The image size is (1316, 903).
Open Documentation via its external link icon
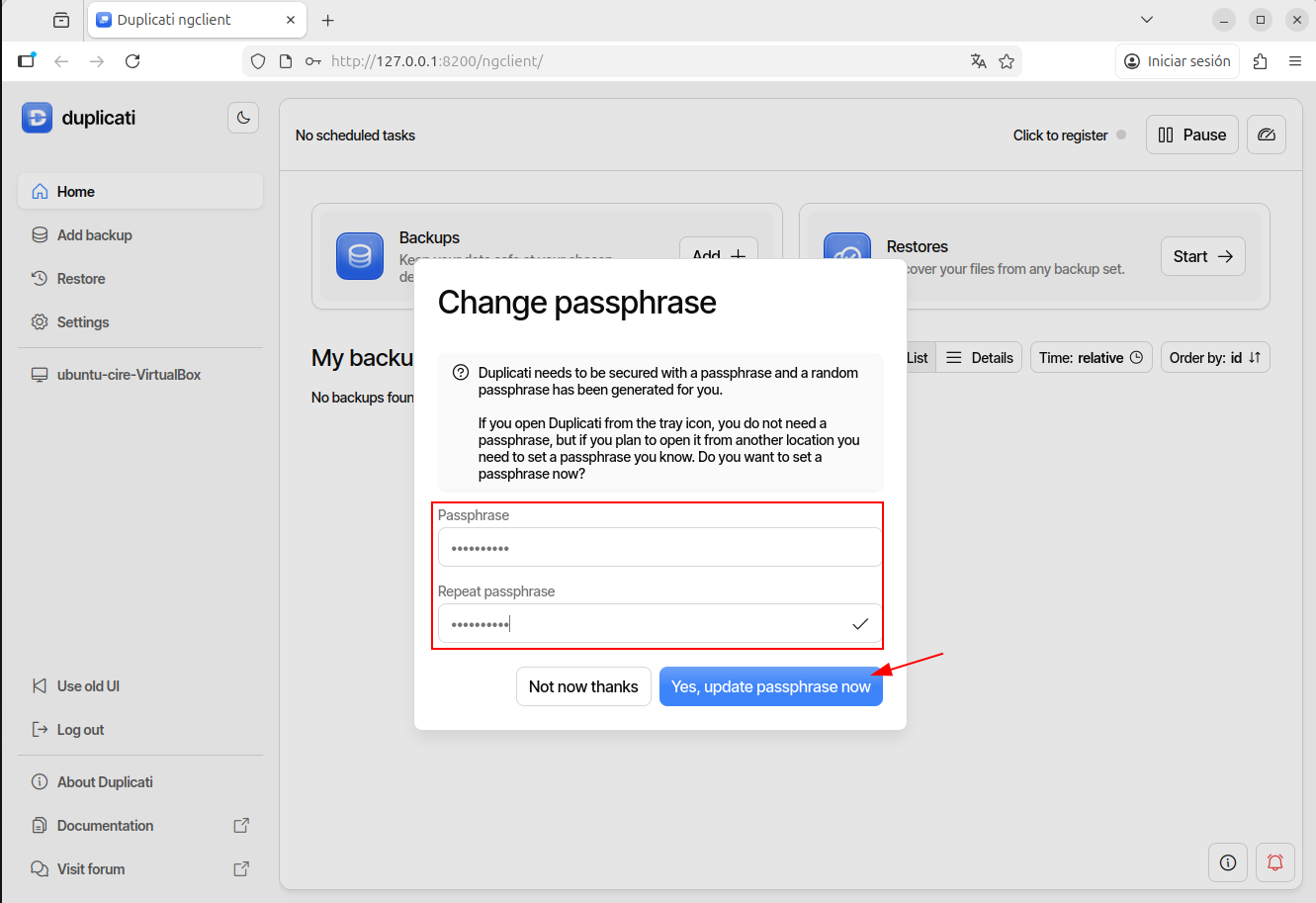point(240,825)
